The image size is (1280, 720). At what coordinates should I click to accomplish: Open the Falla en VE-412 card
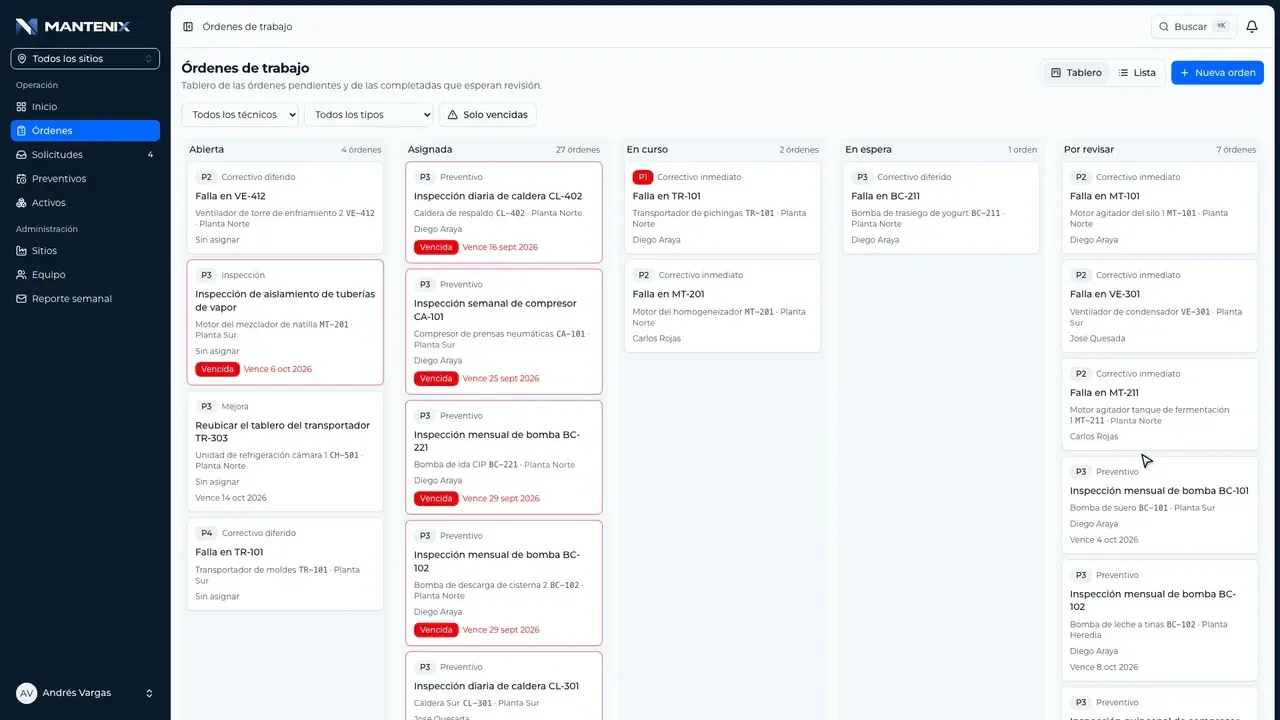(x=285, y=208)
